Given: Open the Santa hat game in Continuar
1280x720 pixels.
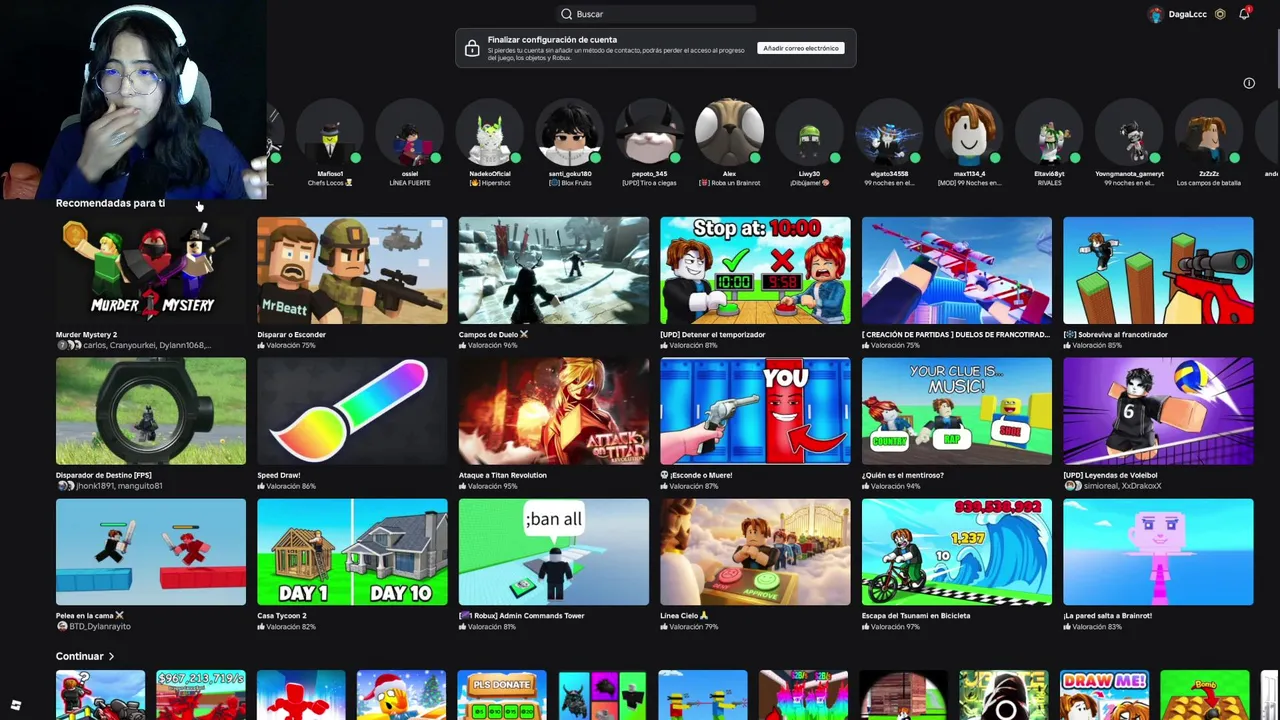Looking at the screenshot, I should [401, 695].
